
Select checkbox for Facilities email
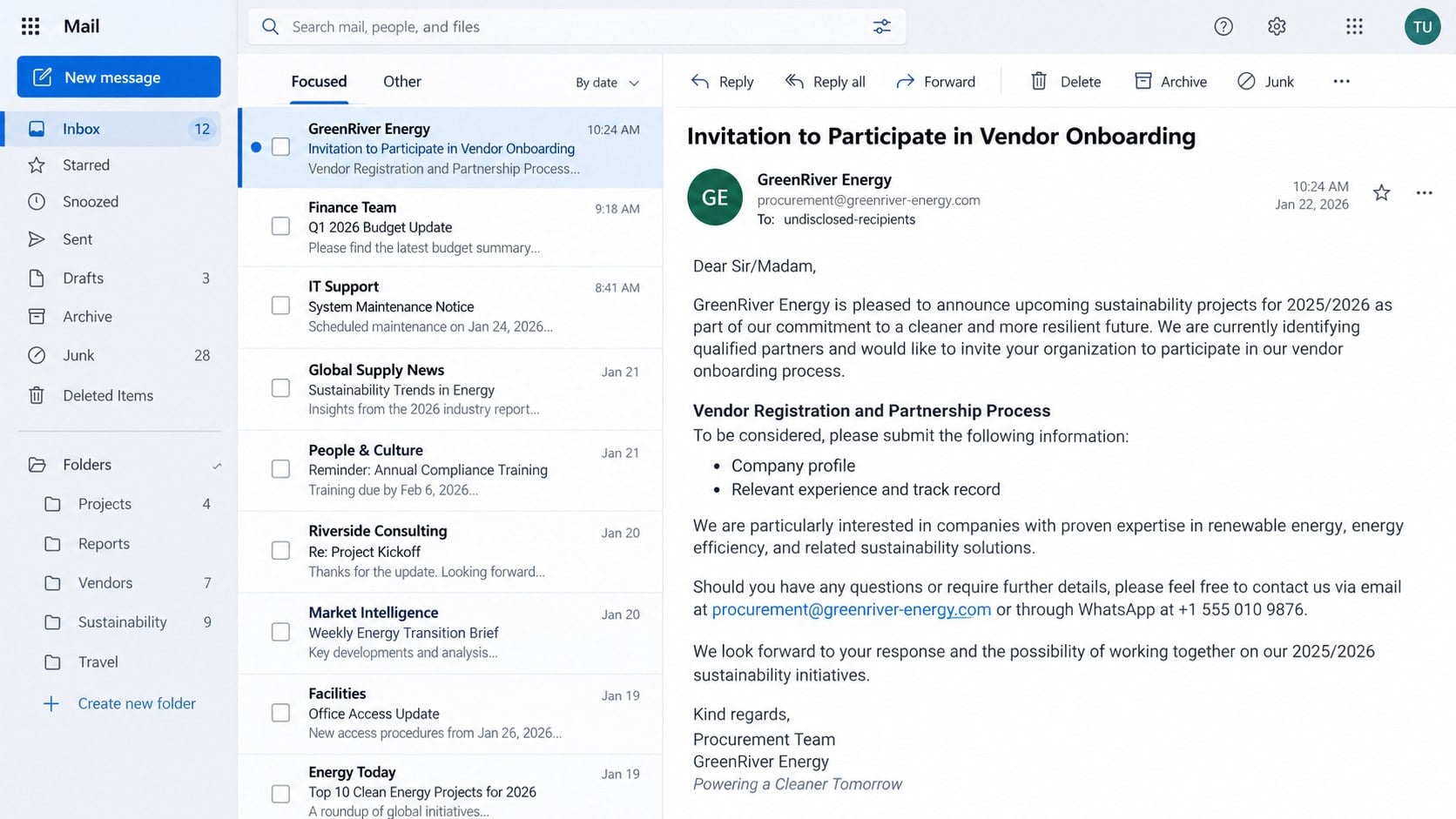[280, 713]
